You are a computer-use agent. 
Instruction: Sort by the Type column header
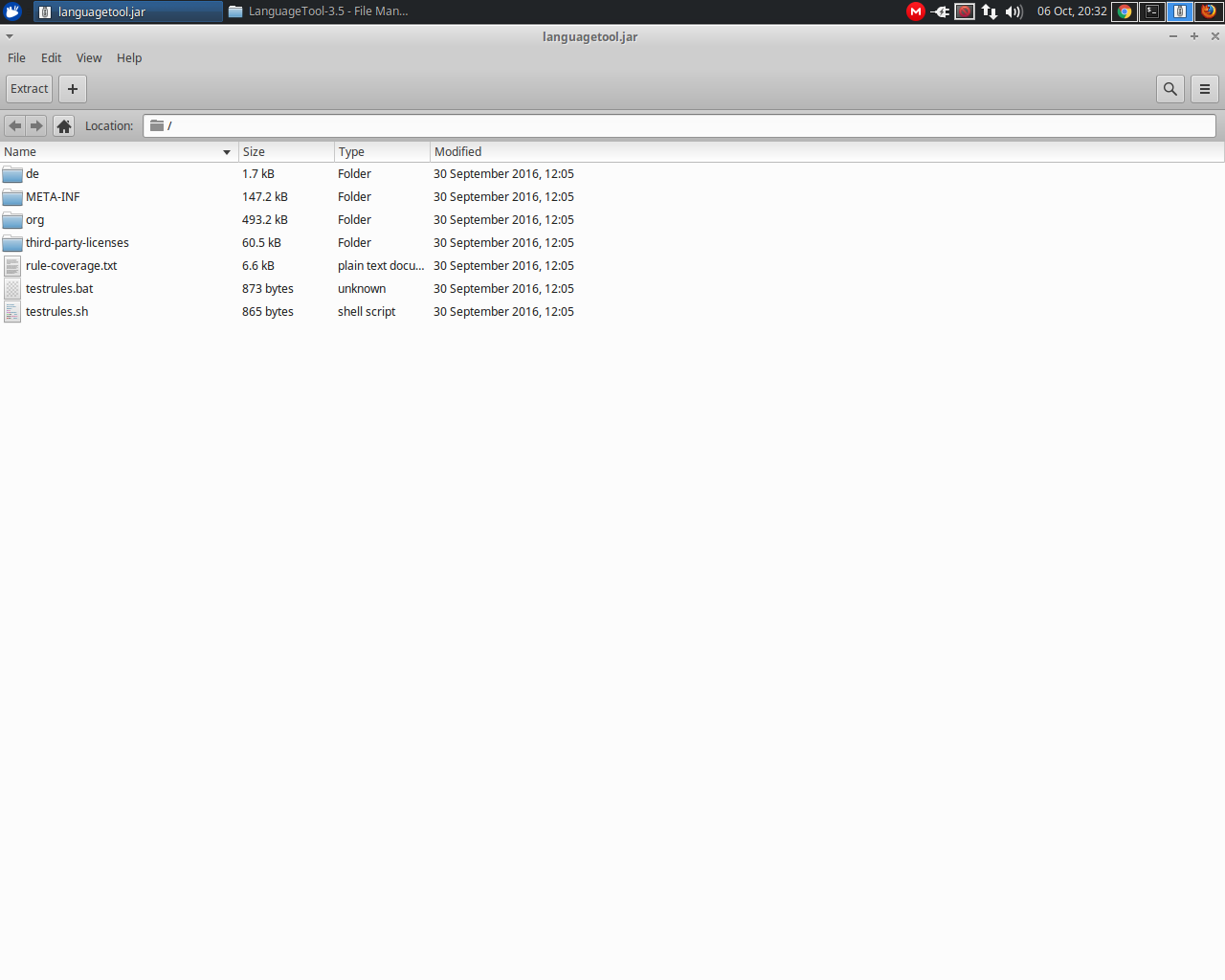tap(382, 151)
